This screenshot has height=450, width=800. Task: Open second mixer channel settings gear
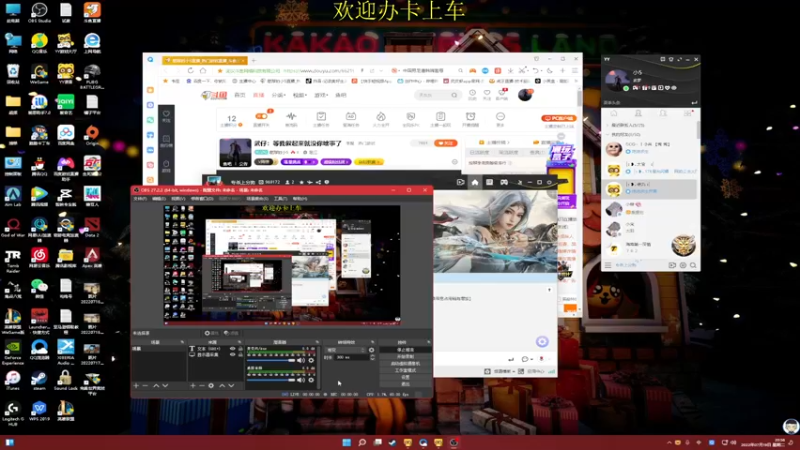[x=311, y=380]
